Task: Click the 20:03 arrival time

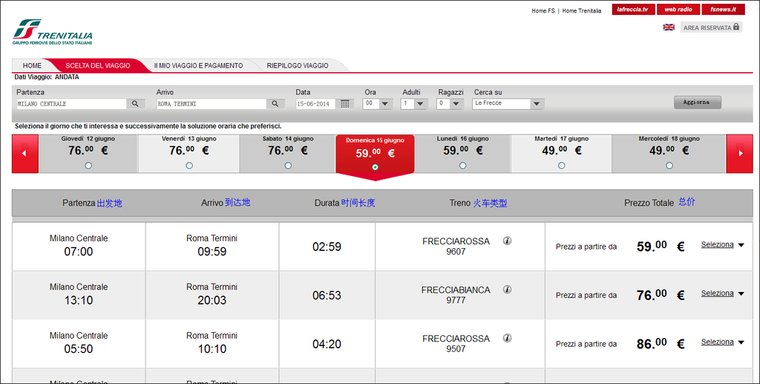Action: tap(212, 300)
